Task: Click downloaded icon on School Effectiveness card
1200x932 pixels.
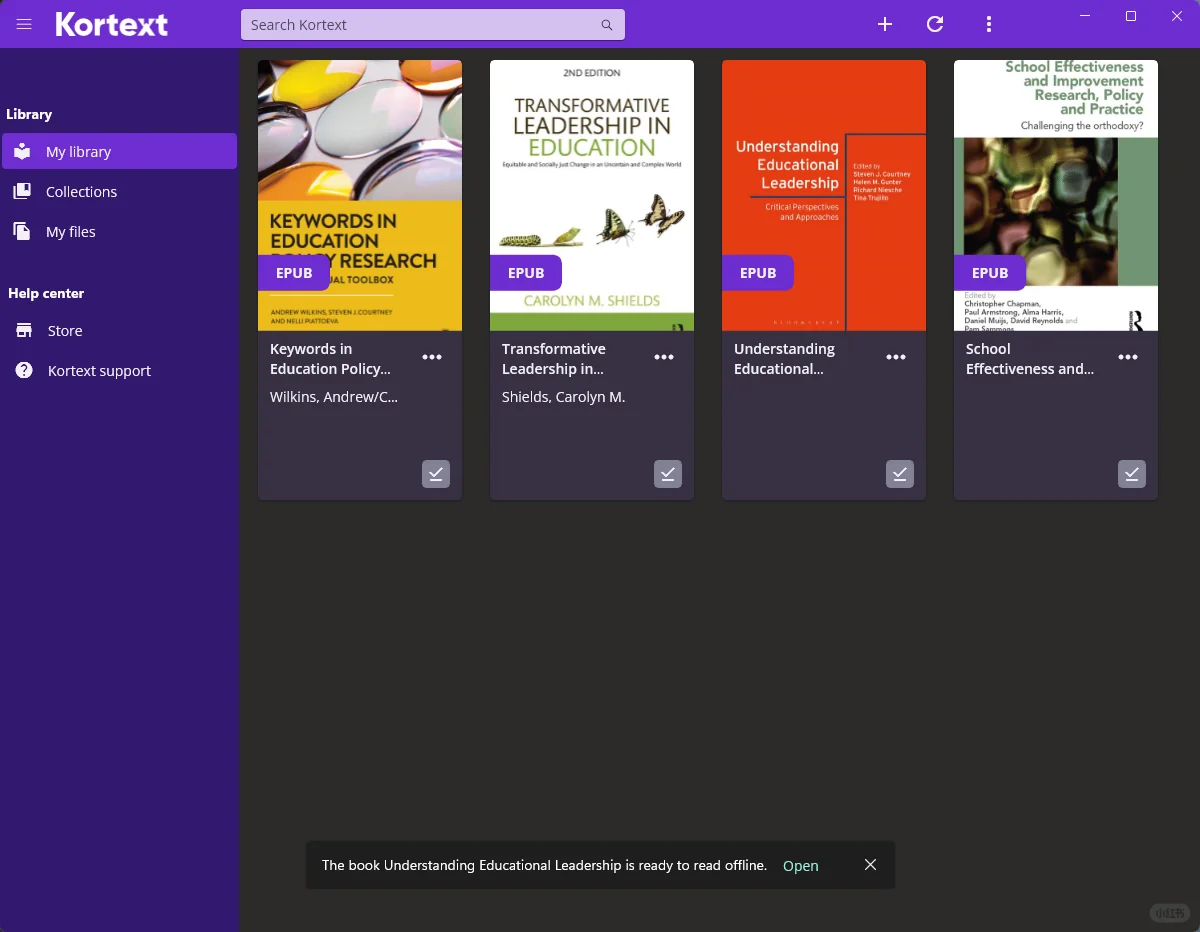Action: tap(1132, 474)
